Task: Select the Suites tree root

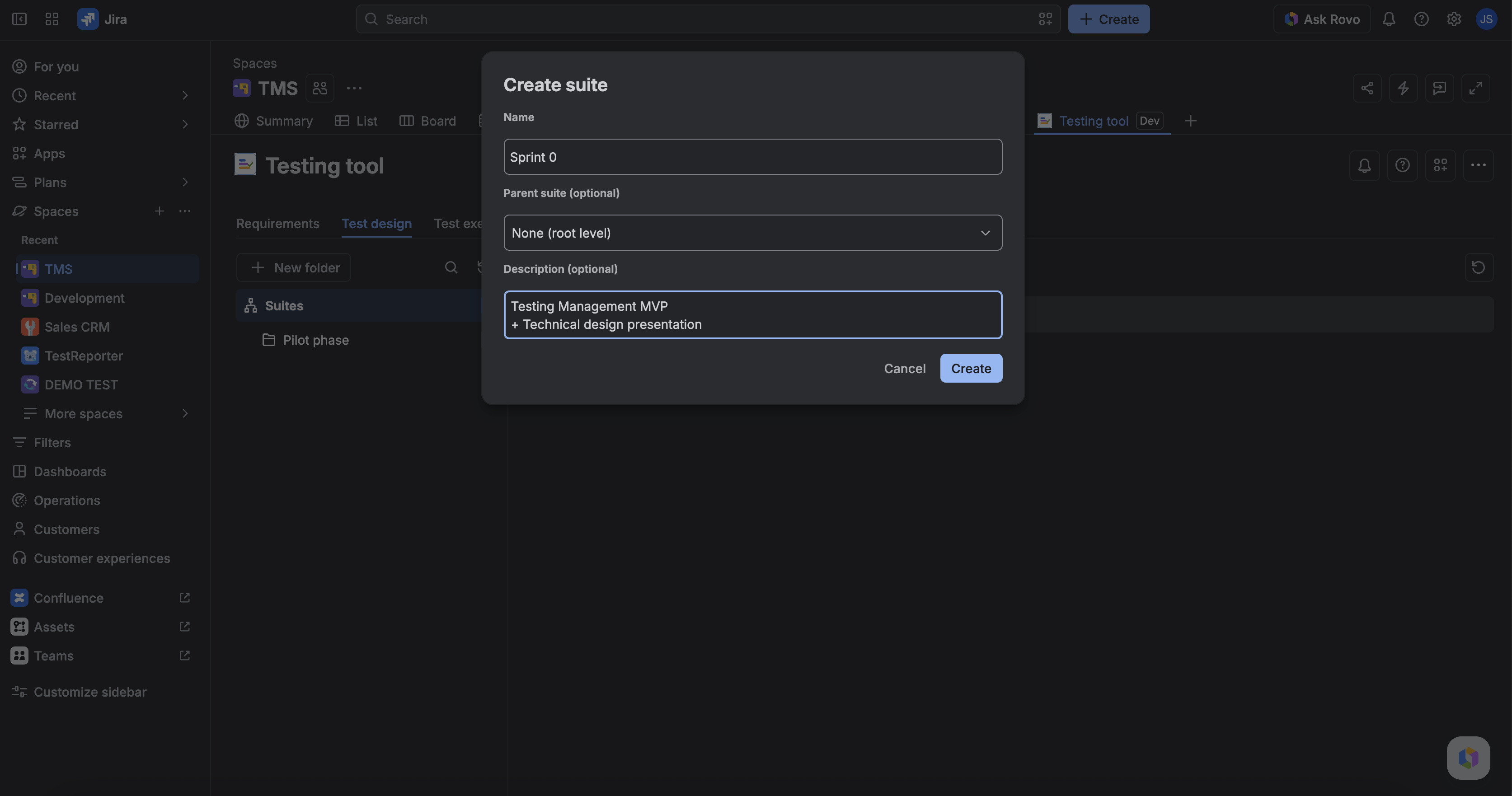Action: pyautogui.click(x=359, y=305)
